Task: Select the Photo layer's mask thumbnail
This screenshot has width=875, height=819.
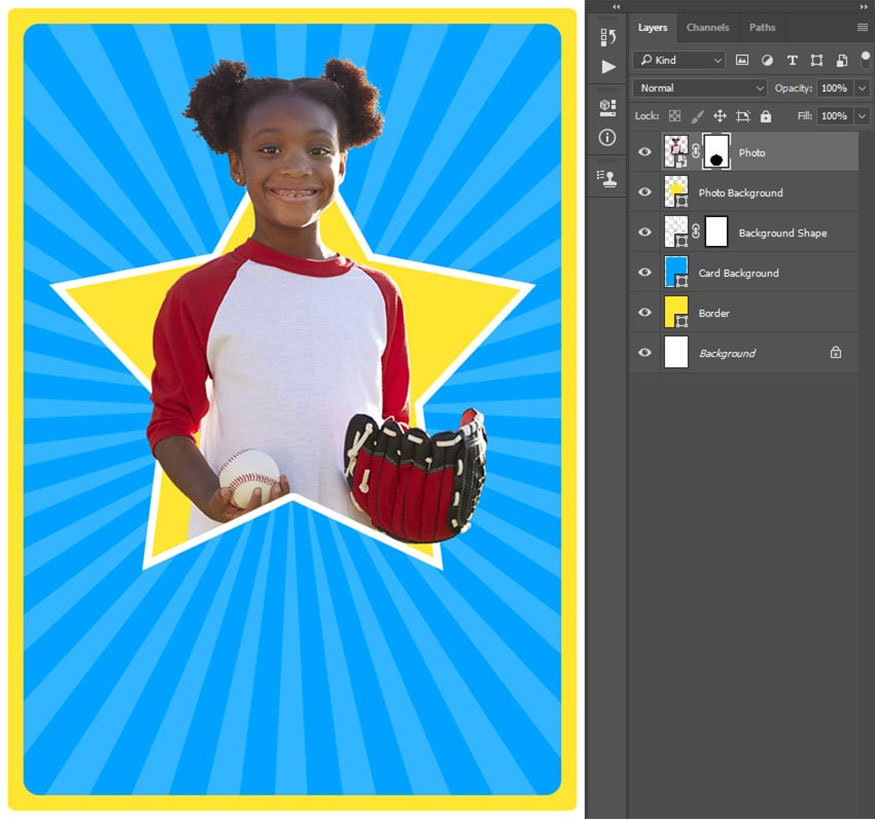Action: click(716, 152)
